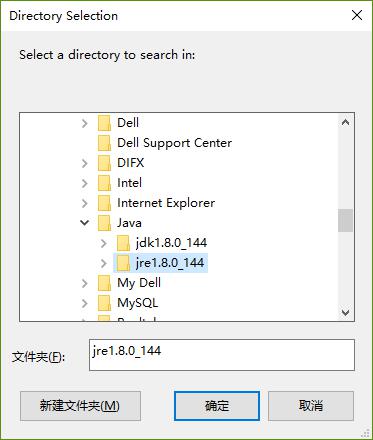Collapse the Java folder tree node
Image resolution: width=373 pixels, height=440 pixels.
pos(85,222)
